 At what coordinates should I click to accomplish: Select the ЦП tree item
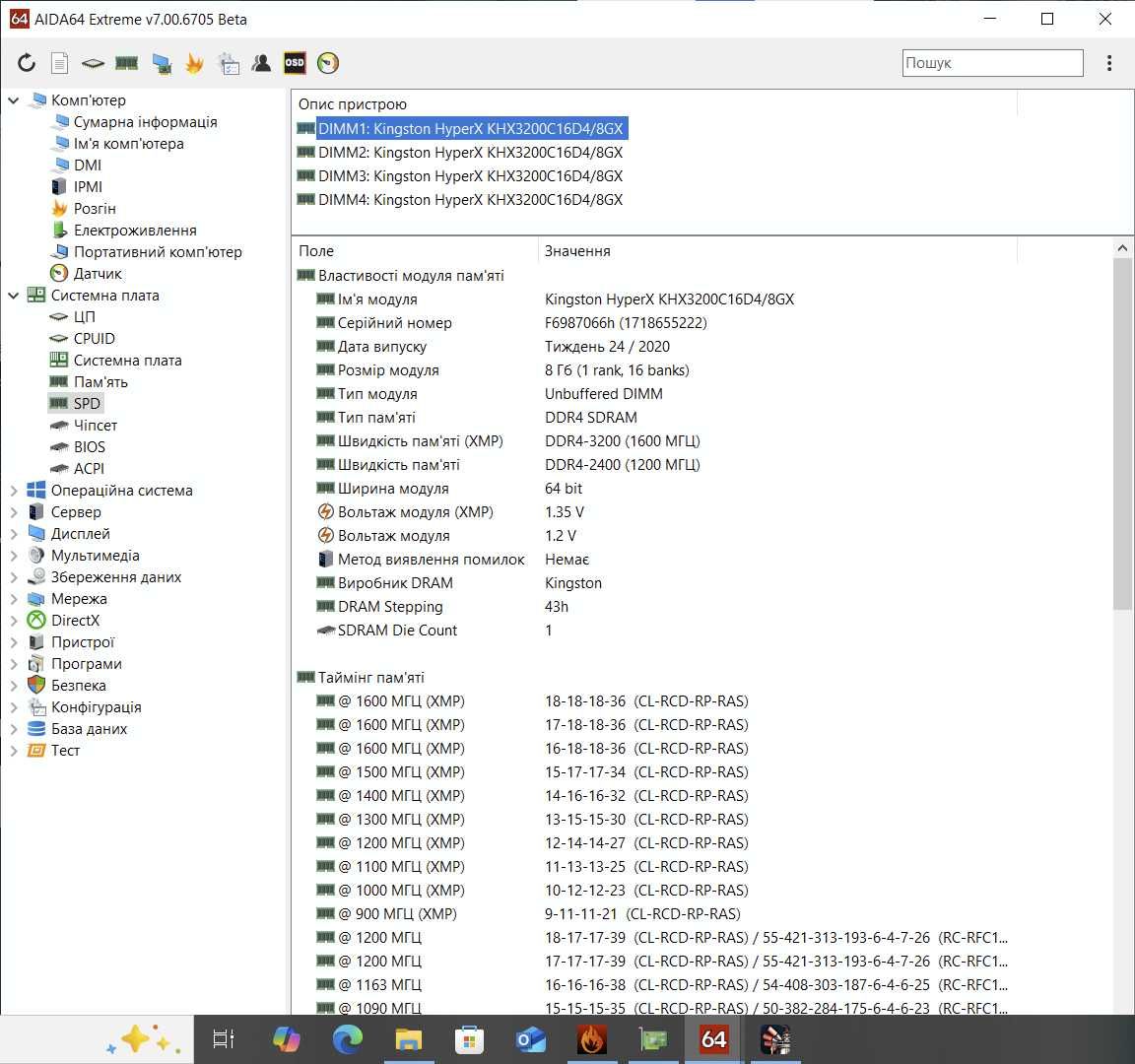(x=85, y=317)
